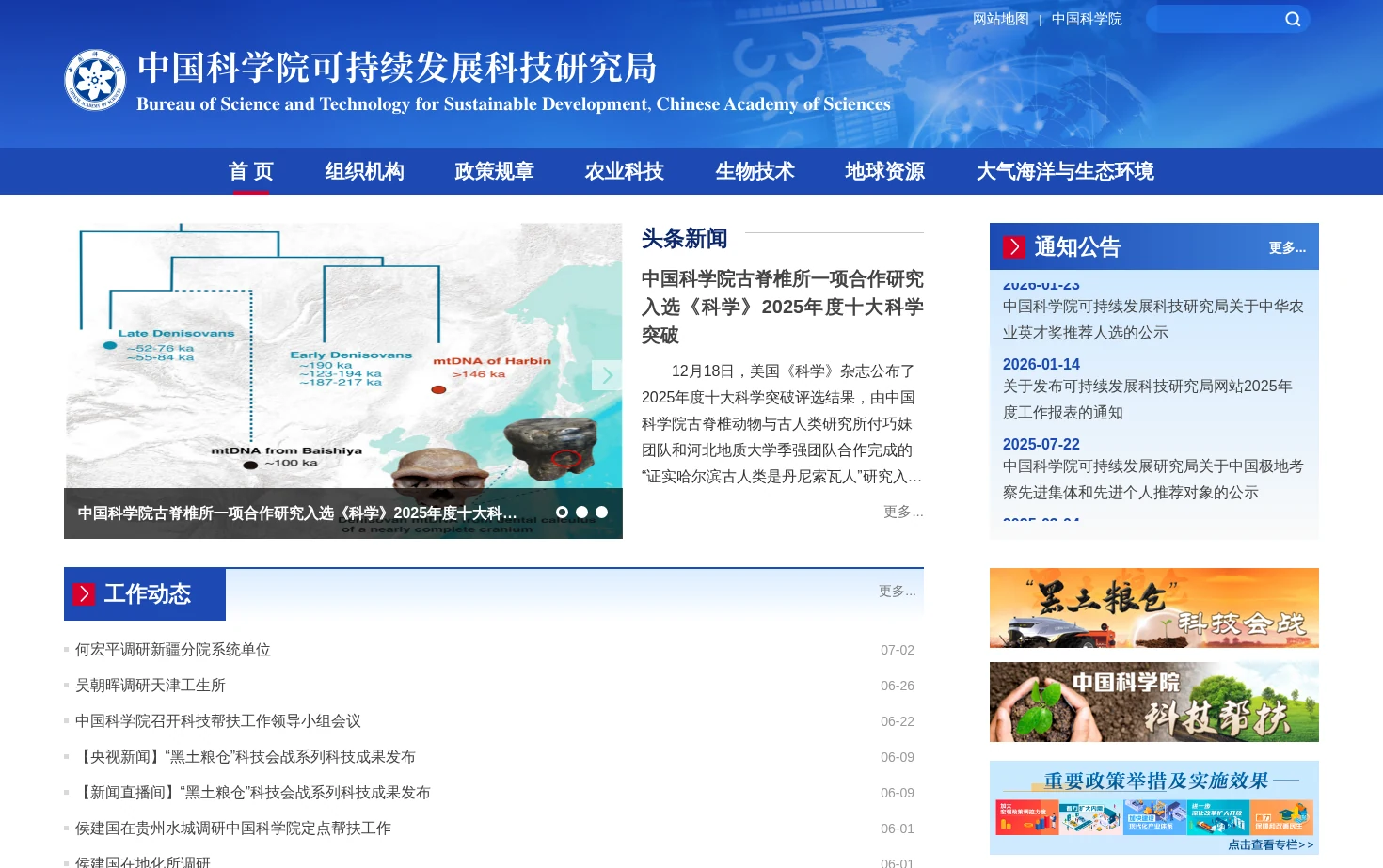
Task: Open 大气海洋与生态环境 navigation item
Action: 1065,171
